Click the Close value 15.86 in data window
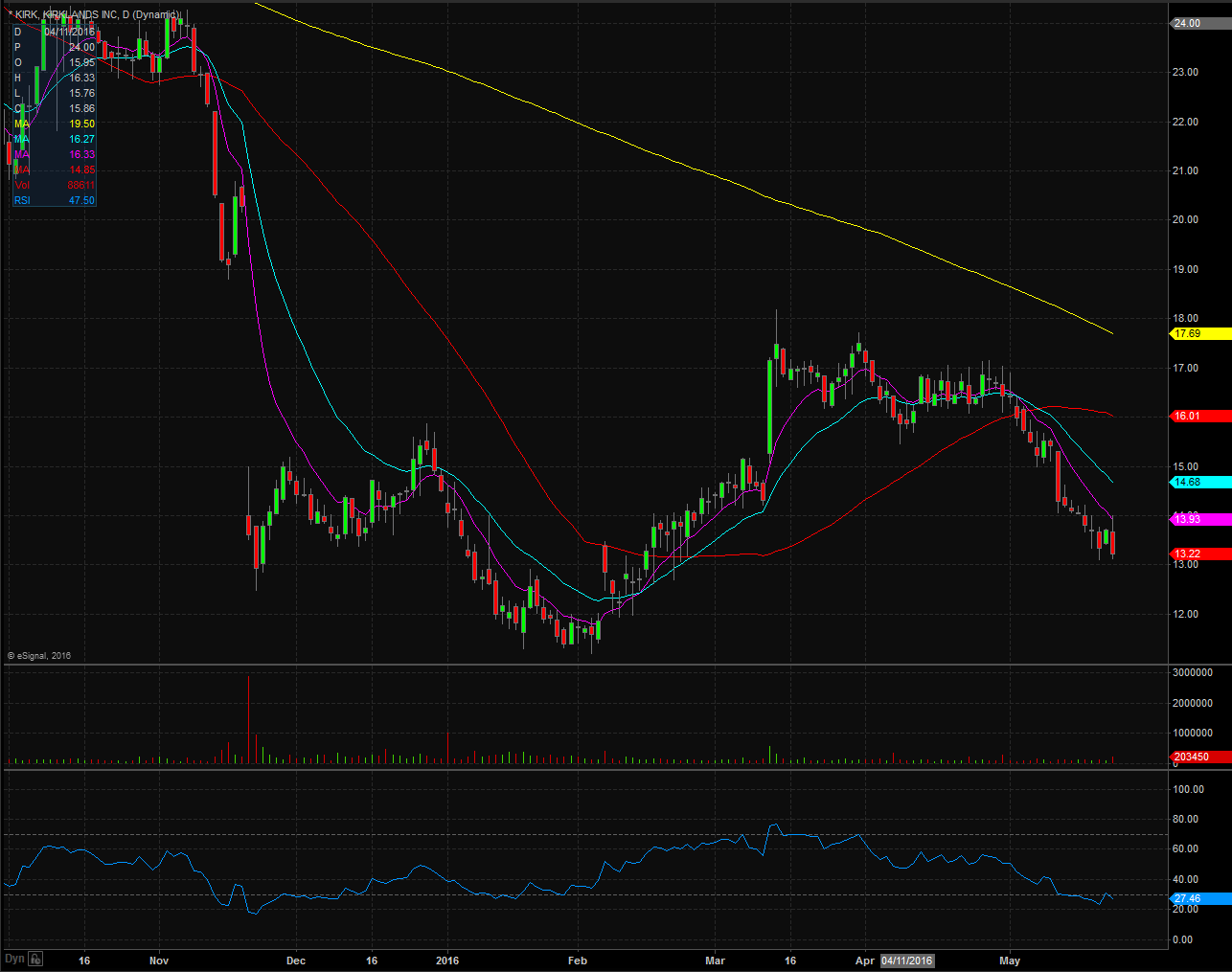This screenshot has width=1232, height=972. [x=81, y=108]
